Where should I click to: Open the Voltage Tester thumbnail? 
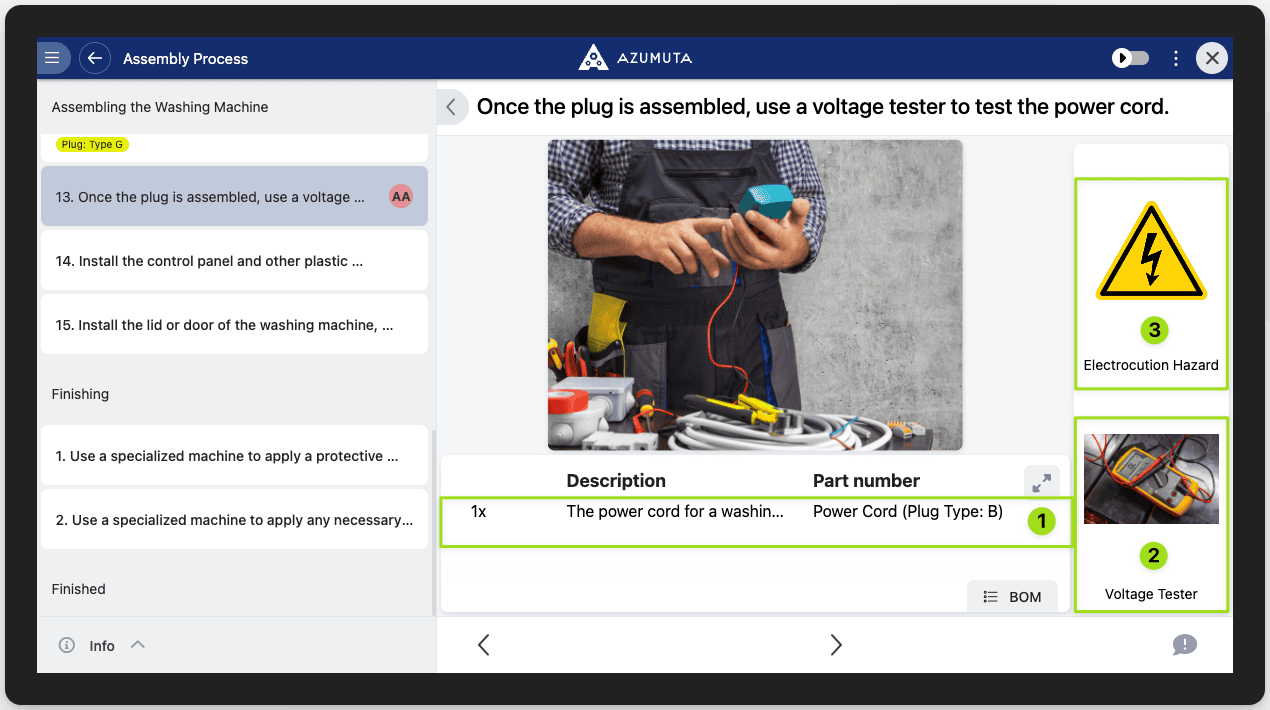pyautogui.click(x=1151, y=479)
